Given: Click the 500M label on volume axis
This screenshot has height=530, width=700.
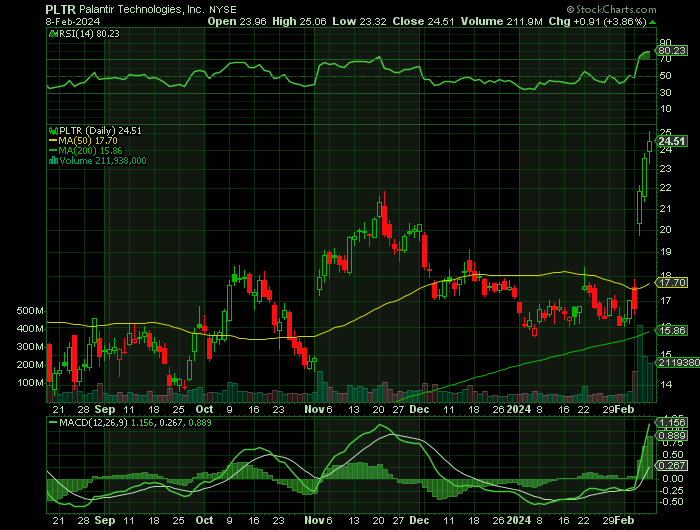Looking at the screenshot, I should click(x=30, y=311).
